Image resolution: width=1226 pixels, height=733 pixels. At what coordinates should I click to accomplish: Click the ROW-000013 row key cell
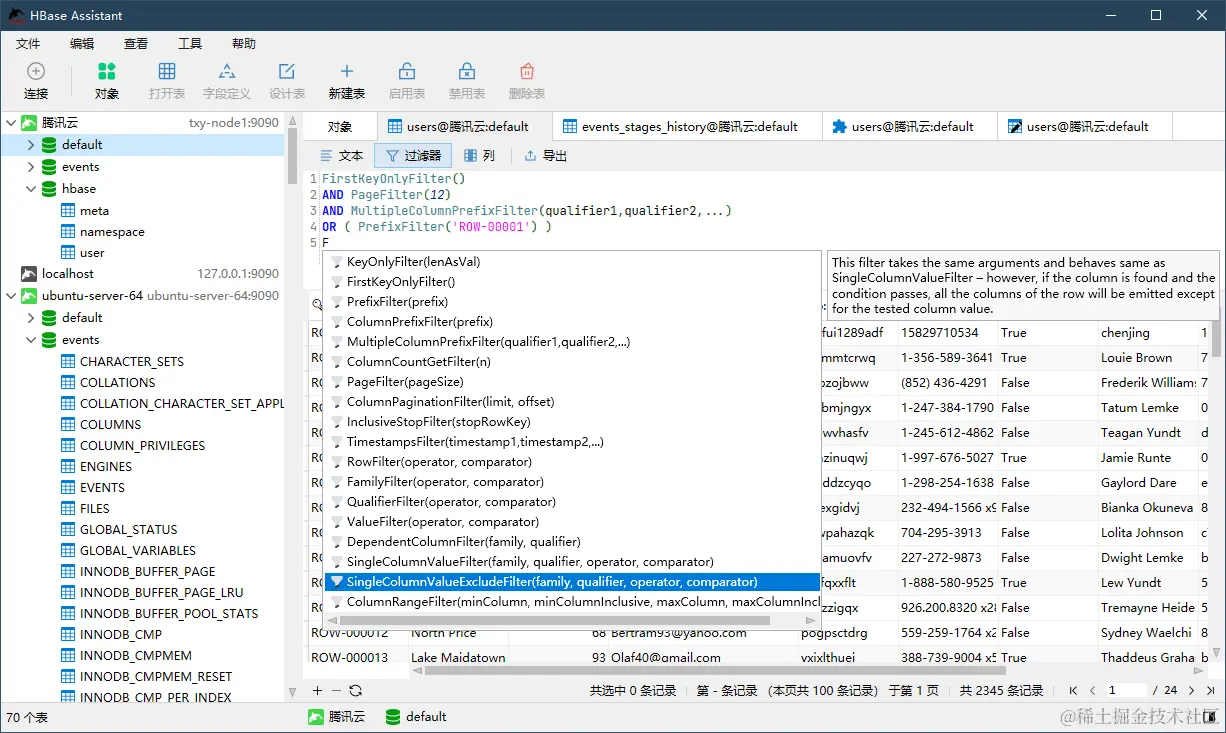click(356, 658)
